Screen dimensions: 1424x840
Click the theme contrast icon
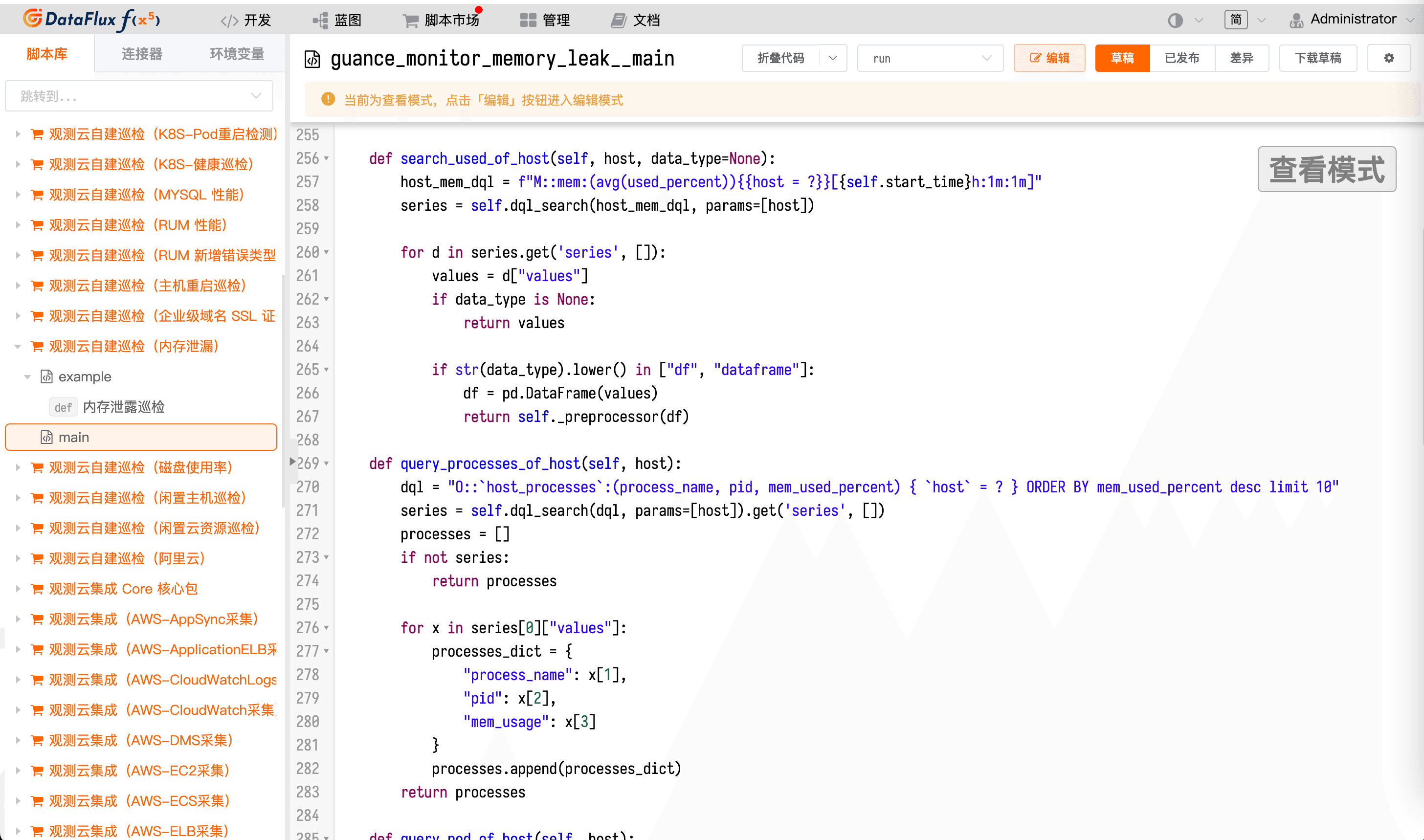point(1175,21)
